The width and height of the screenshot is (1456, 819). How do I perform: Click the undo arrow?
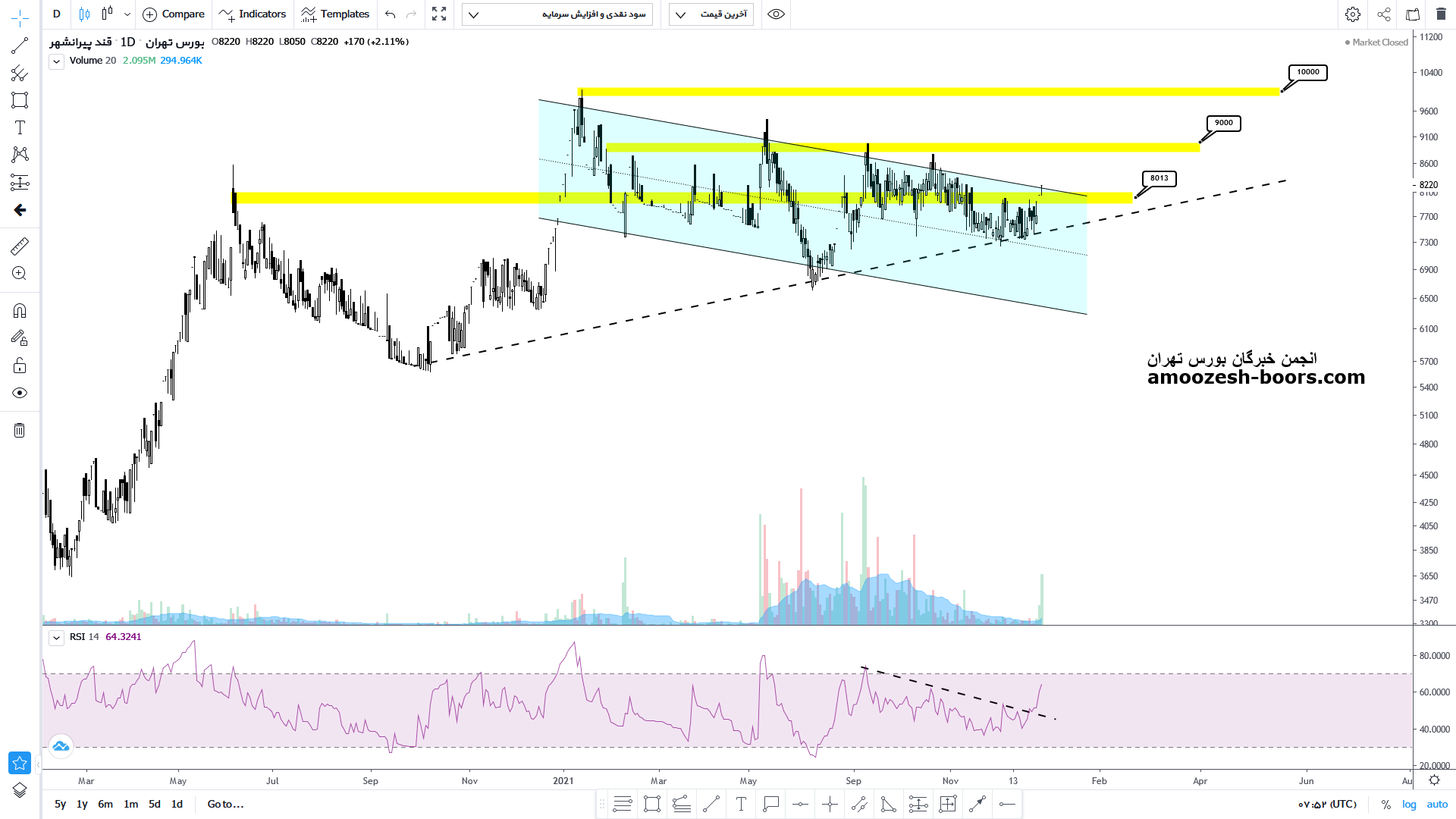pos(390,14)
